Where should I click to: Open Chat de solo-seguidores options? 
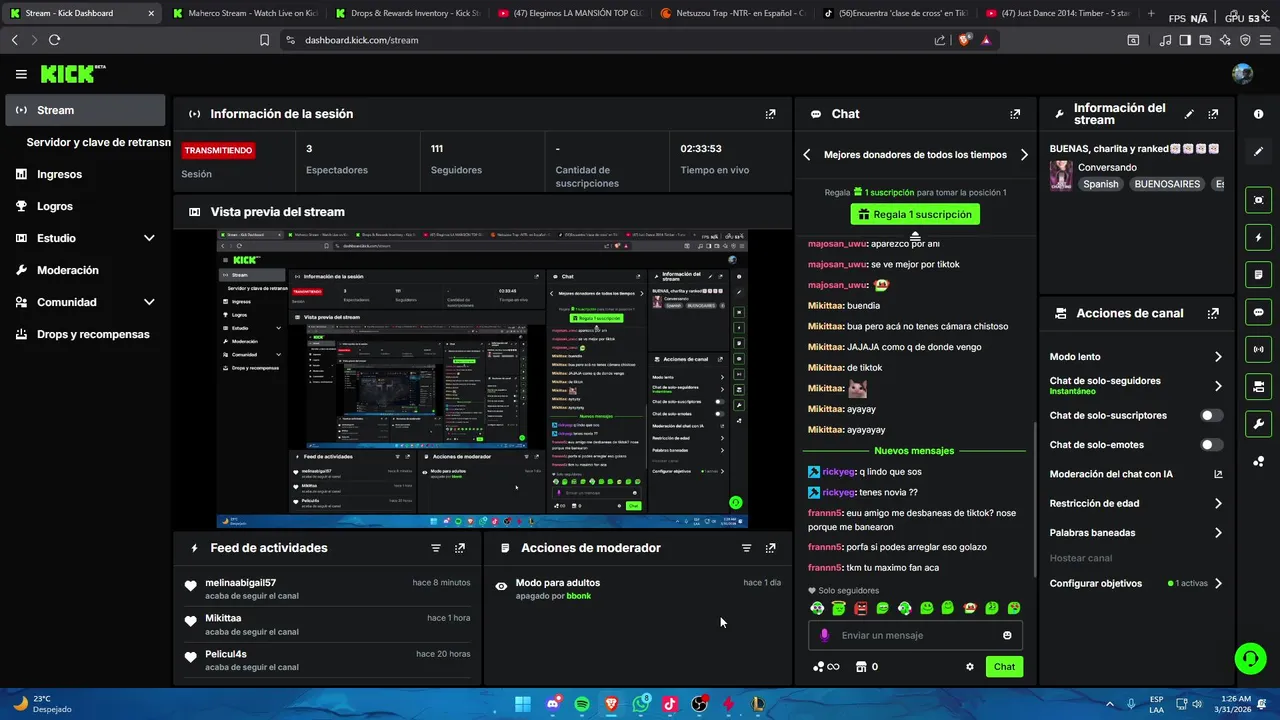[x=1136, y=386]
